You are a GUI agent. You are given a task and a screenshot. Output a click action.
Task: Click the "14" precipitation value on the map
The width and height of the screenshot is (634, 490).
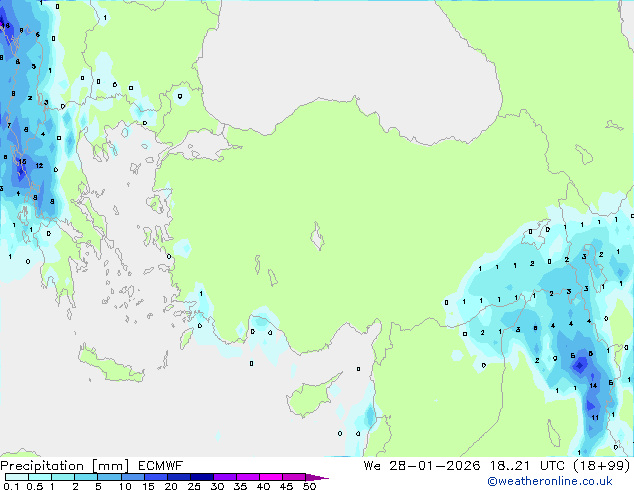coord(593,385)
